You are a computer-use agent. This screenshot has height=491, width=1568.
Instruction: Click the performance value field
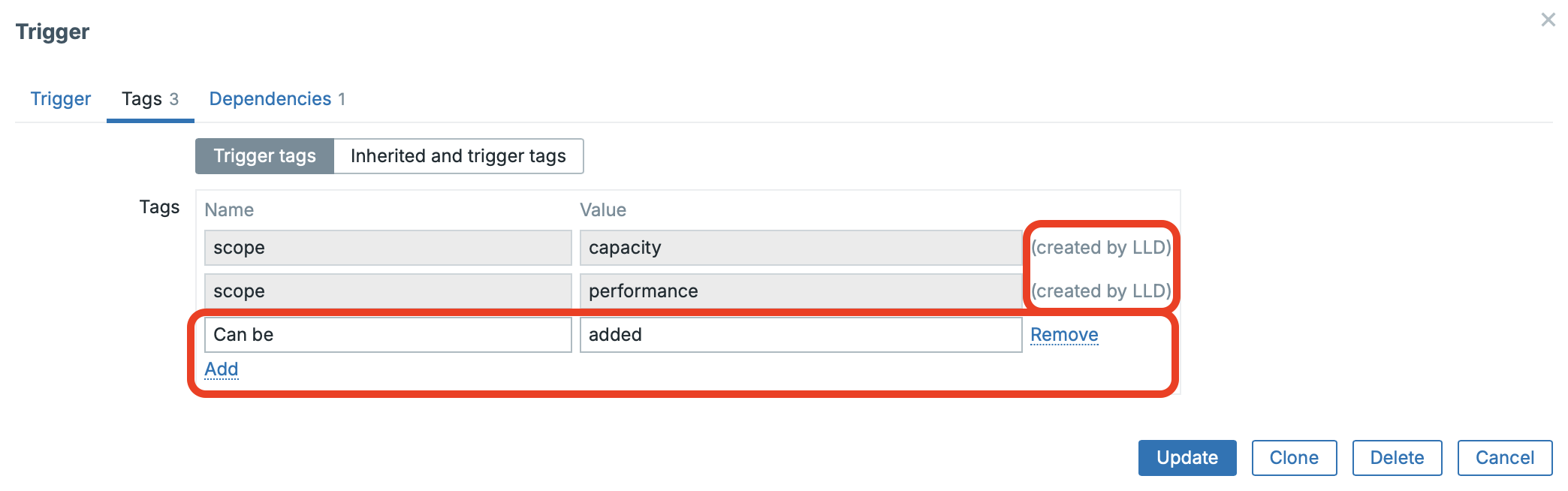click(800, 291)
